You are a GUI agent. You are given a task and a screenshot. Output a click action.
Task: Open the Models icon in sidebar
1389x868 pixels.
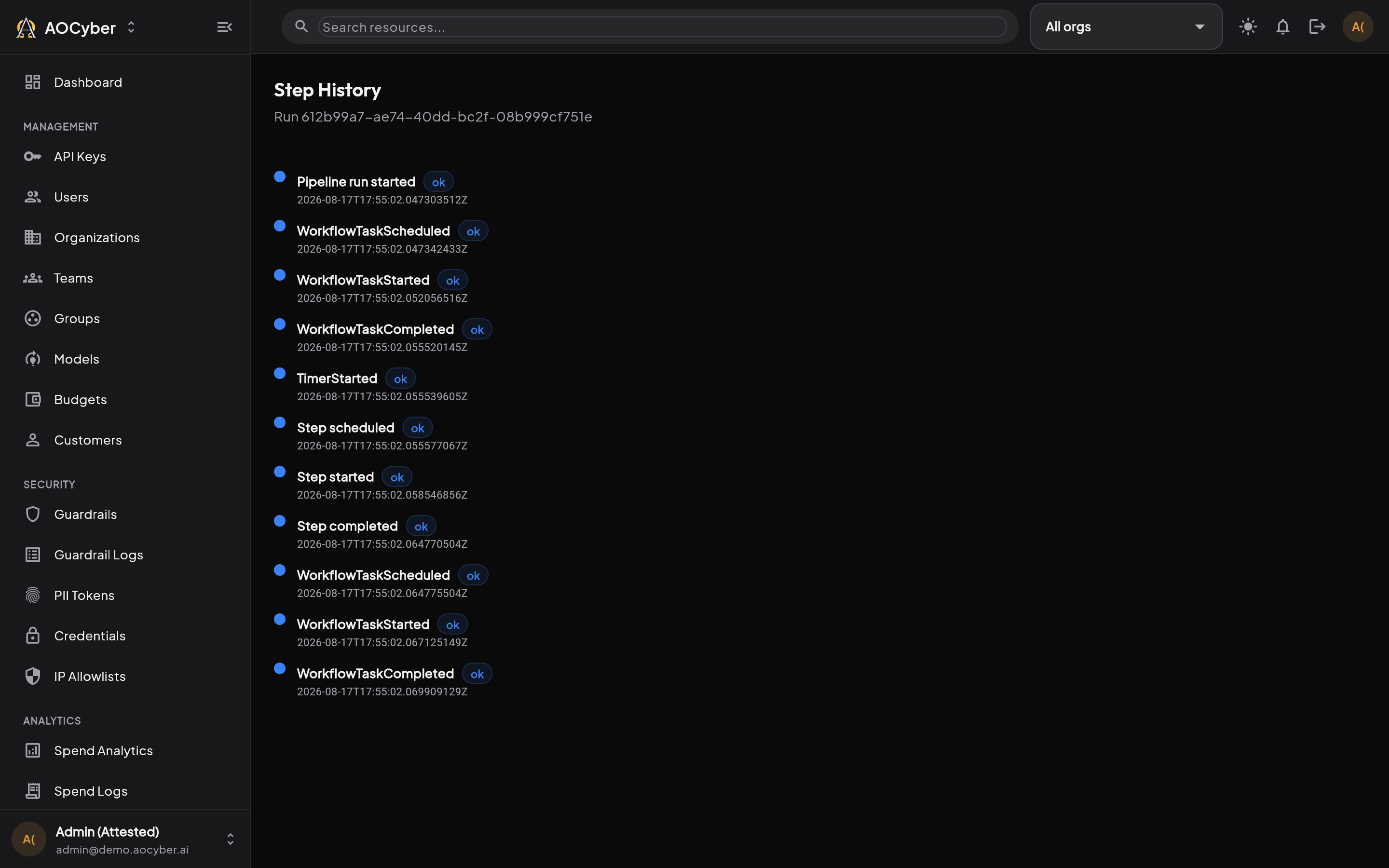click(33, 359)
